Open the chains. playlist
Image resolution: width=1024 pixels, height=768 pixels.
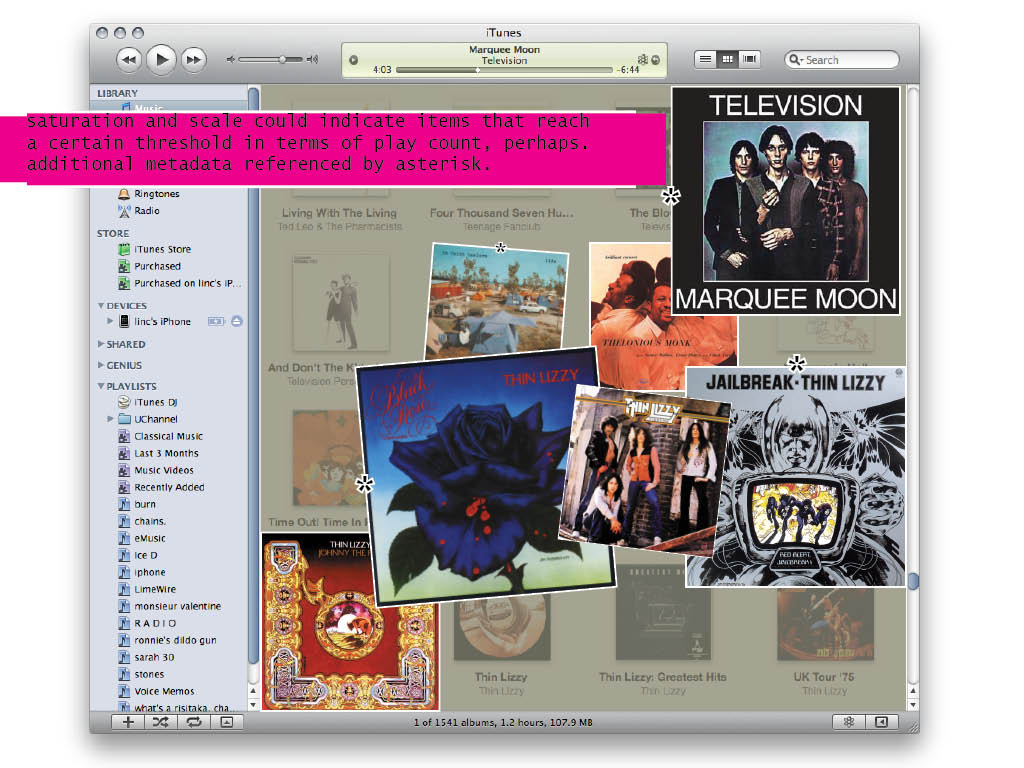click(150, 521)
